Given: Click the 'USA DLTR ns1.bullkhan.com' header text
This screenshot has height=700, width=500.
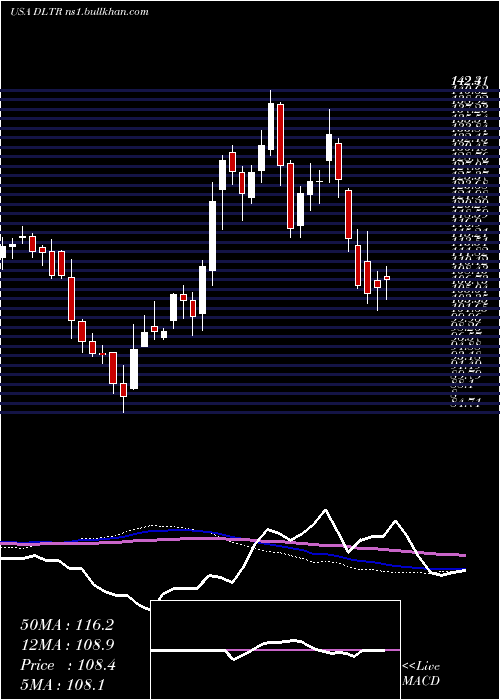Looking at the screenshot, I should 79,12.
